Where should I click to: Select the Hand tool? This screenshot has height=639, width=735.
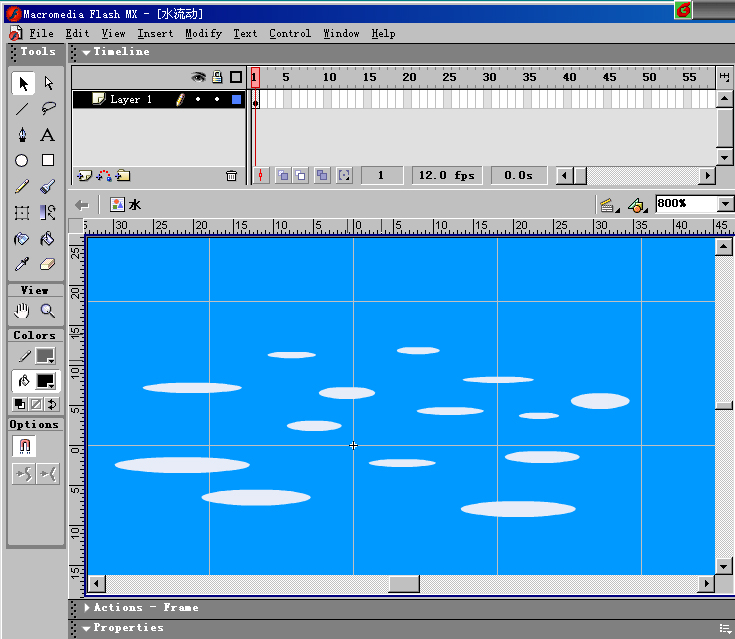click(22, 311)
